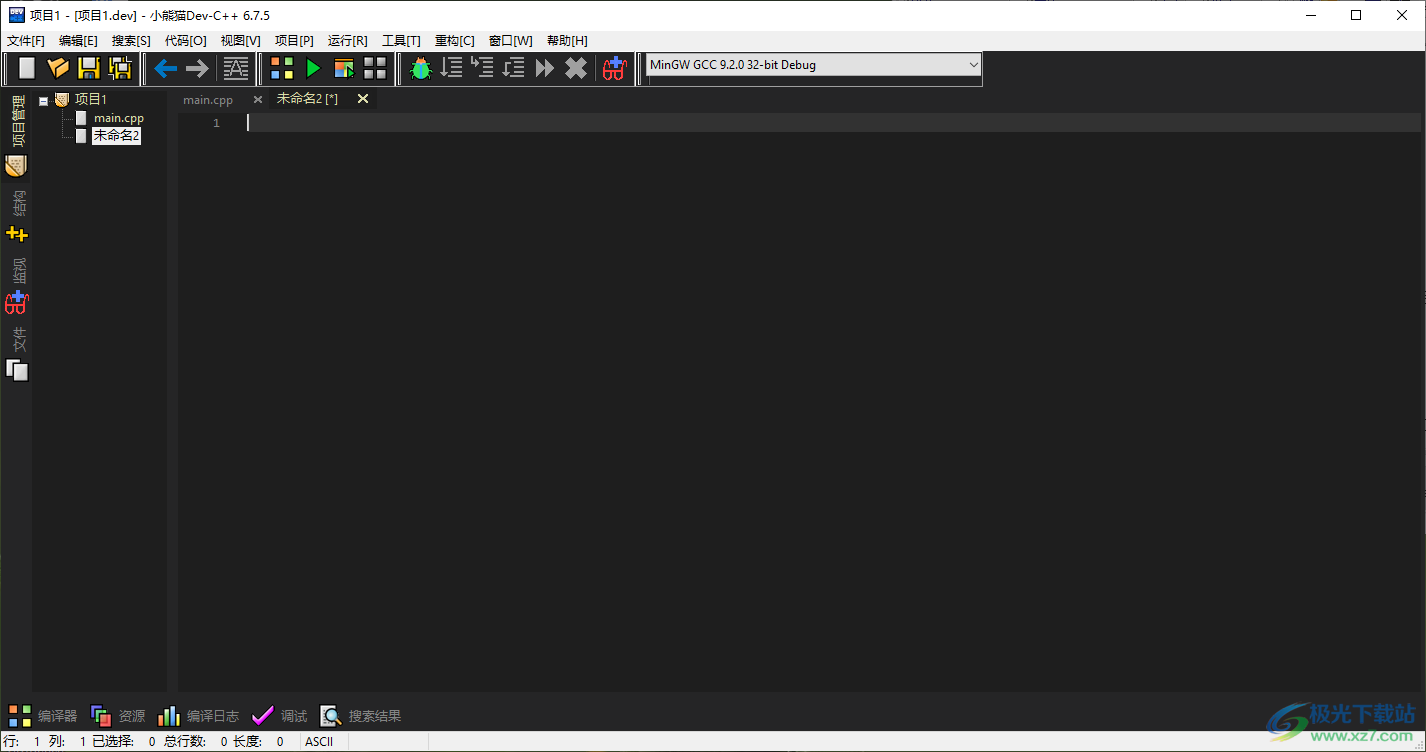Viewport: 1426px width, 752px height.
Task: Open the 代码[O] menu
Action: pyautogui.click(x=185, y=41)
